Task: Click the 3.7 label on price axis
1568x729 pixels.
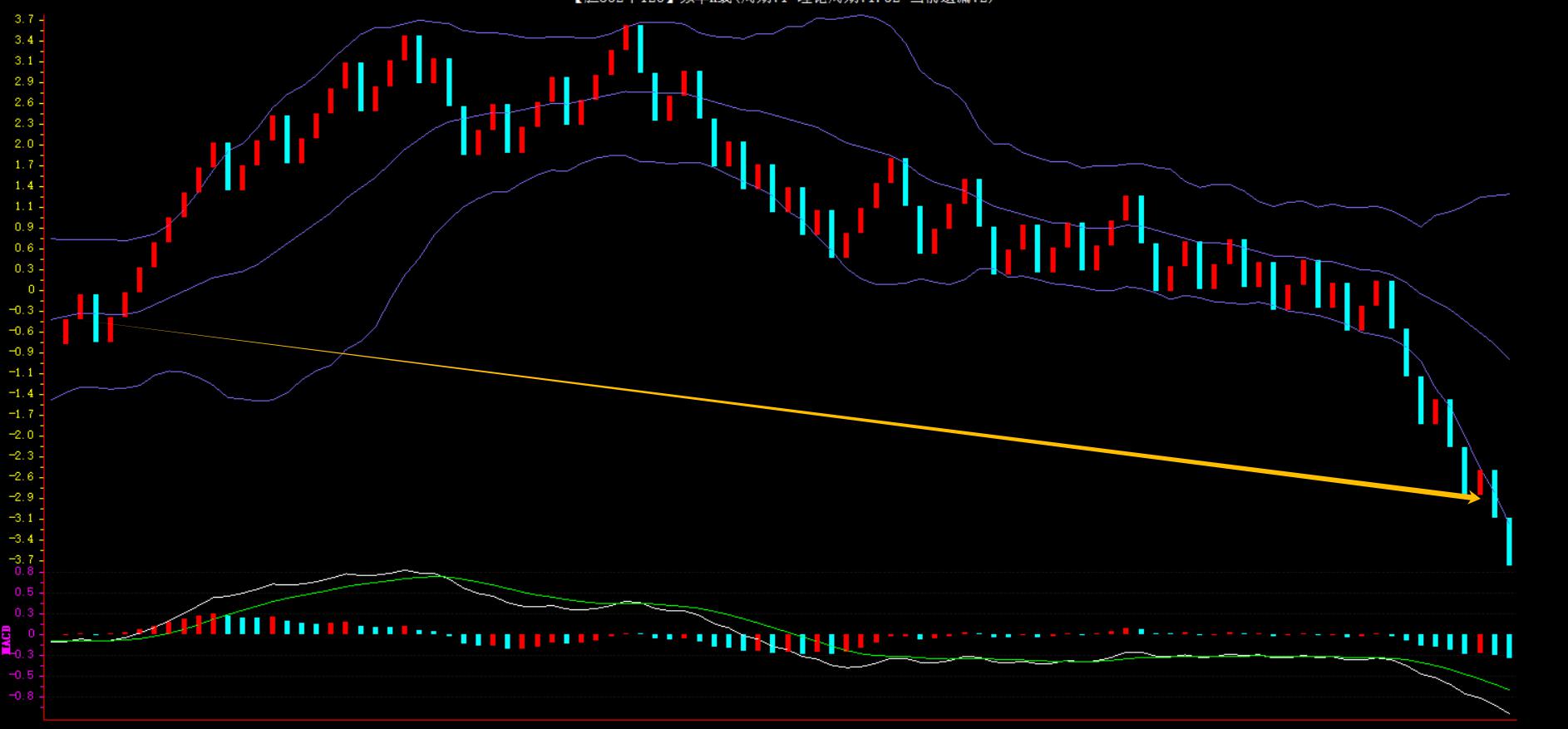Action: click(24, 19)
